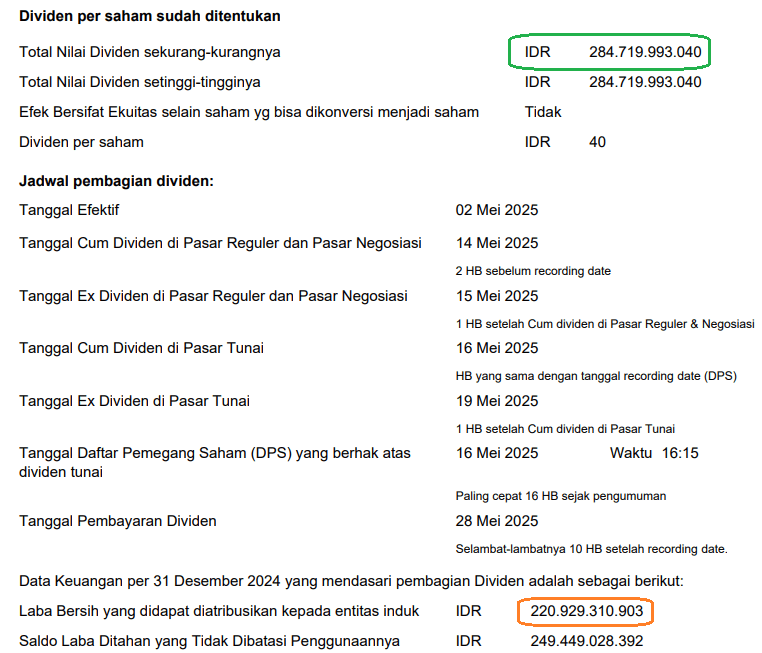
Task: Click value 284.719.993.040 in sekurang-kurangnya row
Action: tap(645, 52)
